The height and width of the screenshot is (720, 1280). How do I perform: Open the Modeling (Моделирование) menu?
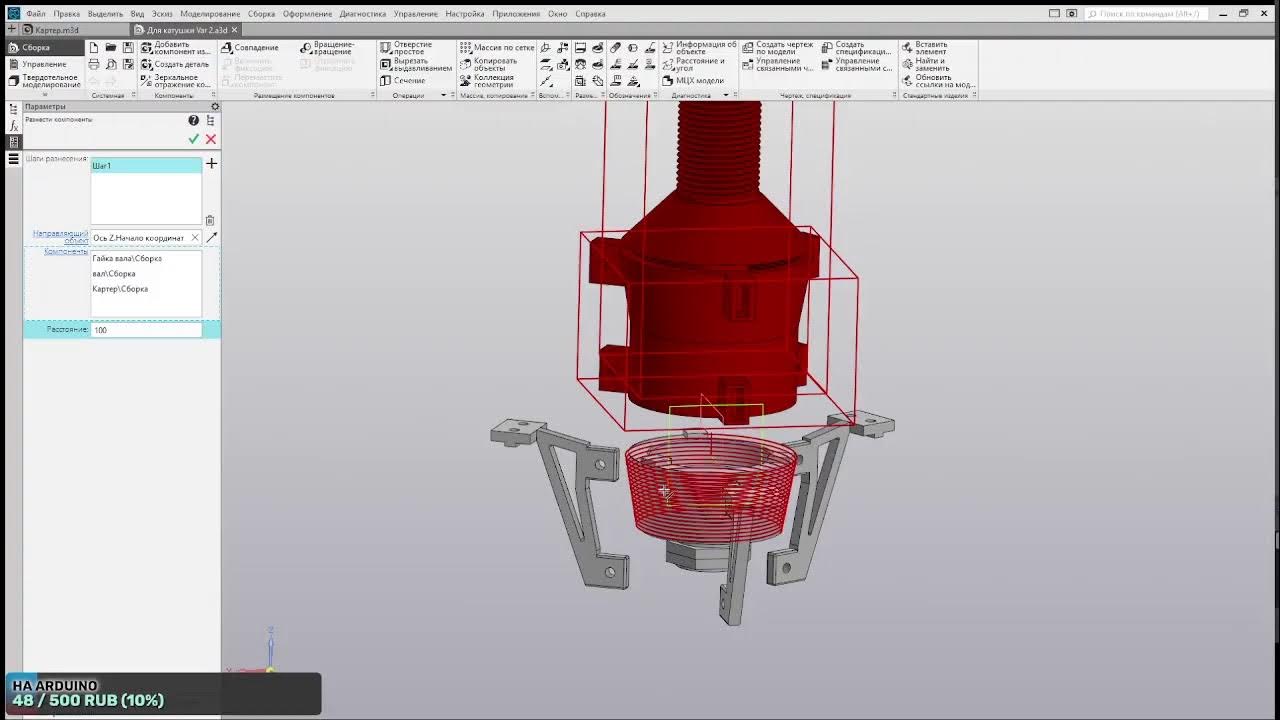coord(210,14)
